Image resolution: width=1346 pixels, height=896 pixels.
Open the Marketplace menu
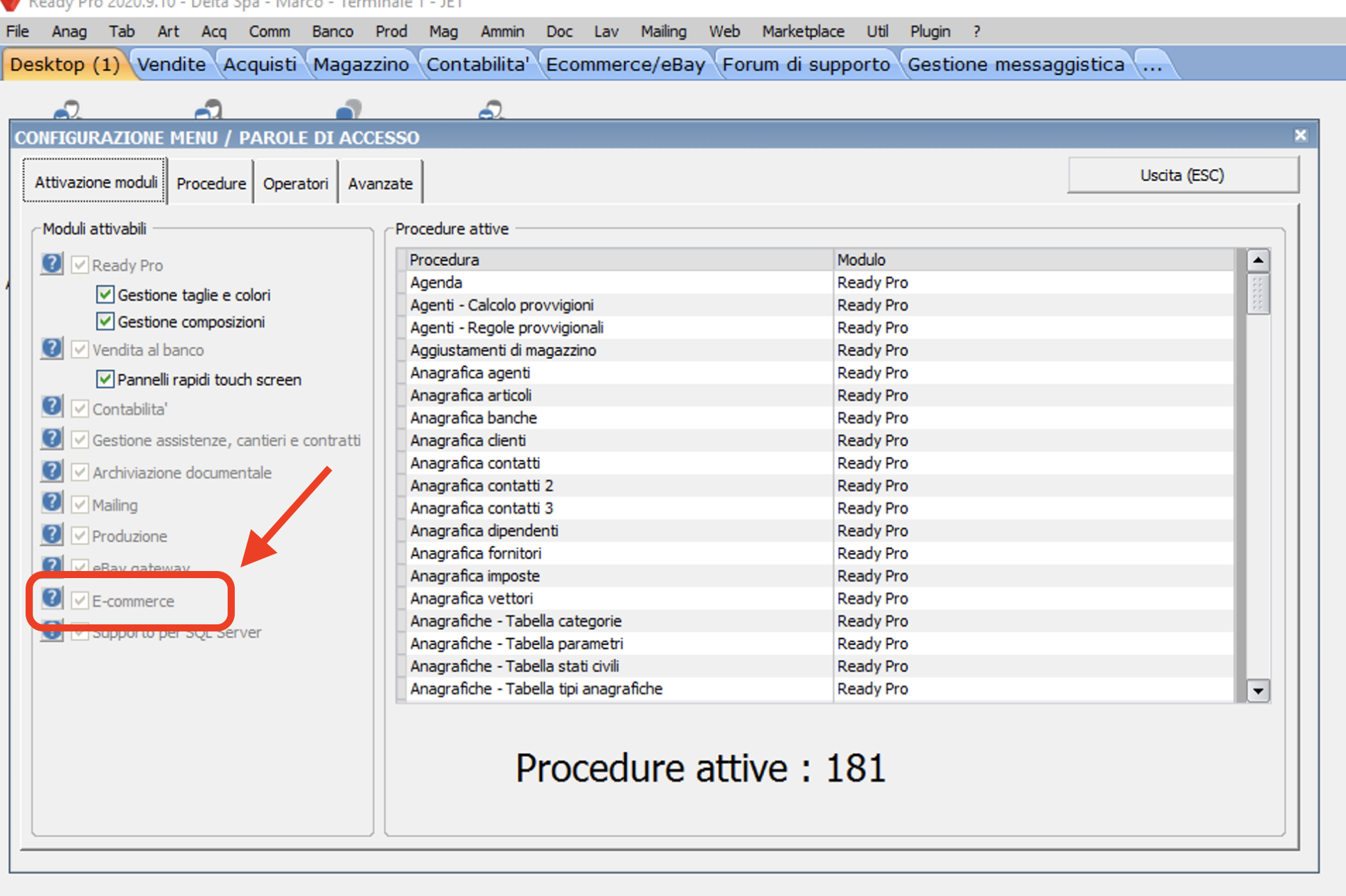pos(803,31)
